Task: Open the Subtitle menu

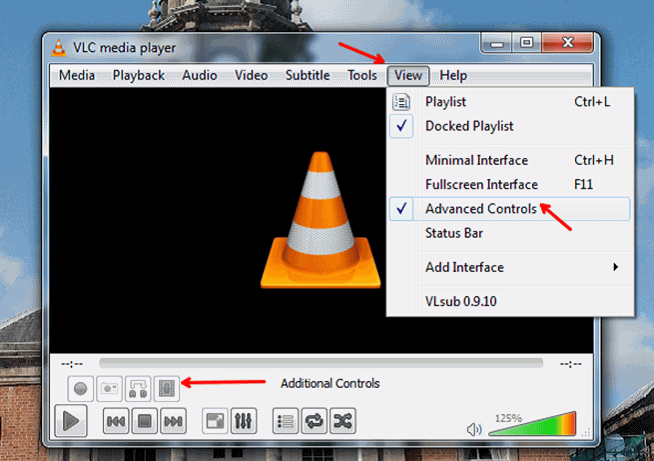Action: [x=307, y=76]
